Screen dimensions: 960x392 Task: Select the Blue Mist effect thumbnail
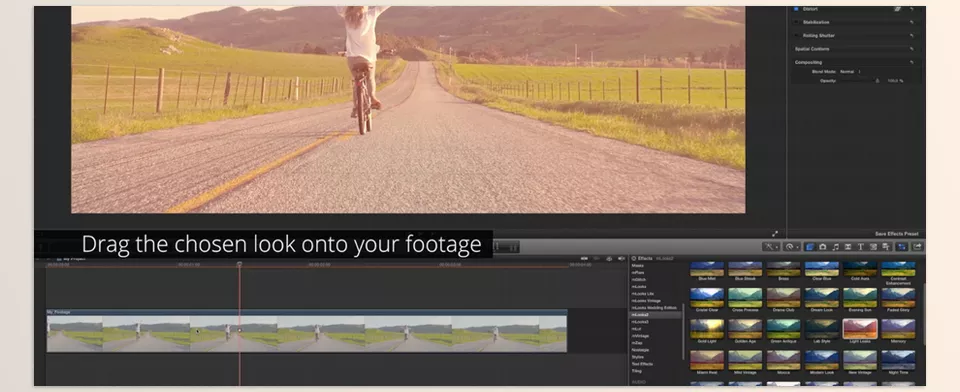click(x=707, y=270)
